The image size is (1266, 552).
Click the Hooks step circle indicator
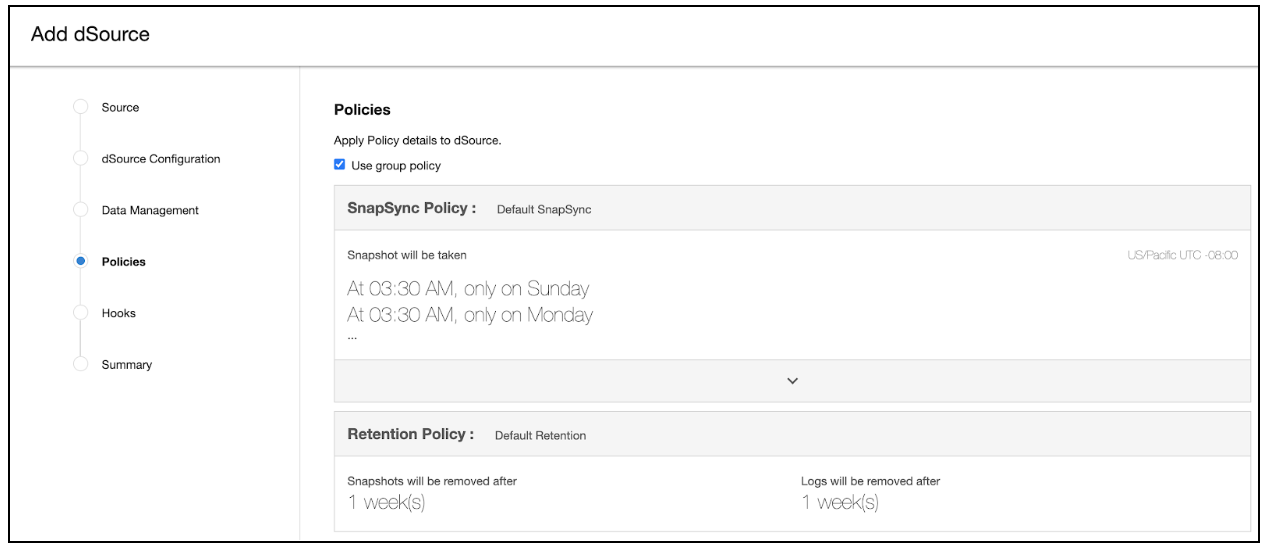pyautogui.click(x=81, y=314)
